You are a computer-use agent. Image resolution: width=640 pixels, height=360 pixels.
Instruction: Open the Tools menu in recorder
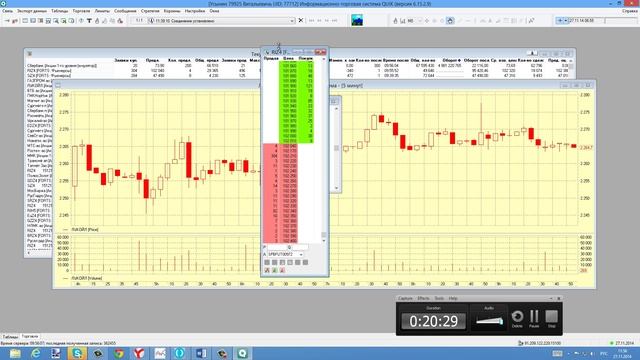pos(439,298)
